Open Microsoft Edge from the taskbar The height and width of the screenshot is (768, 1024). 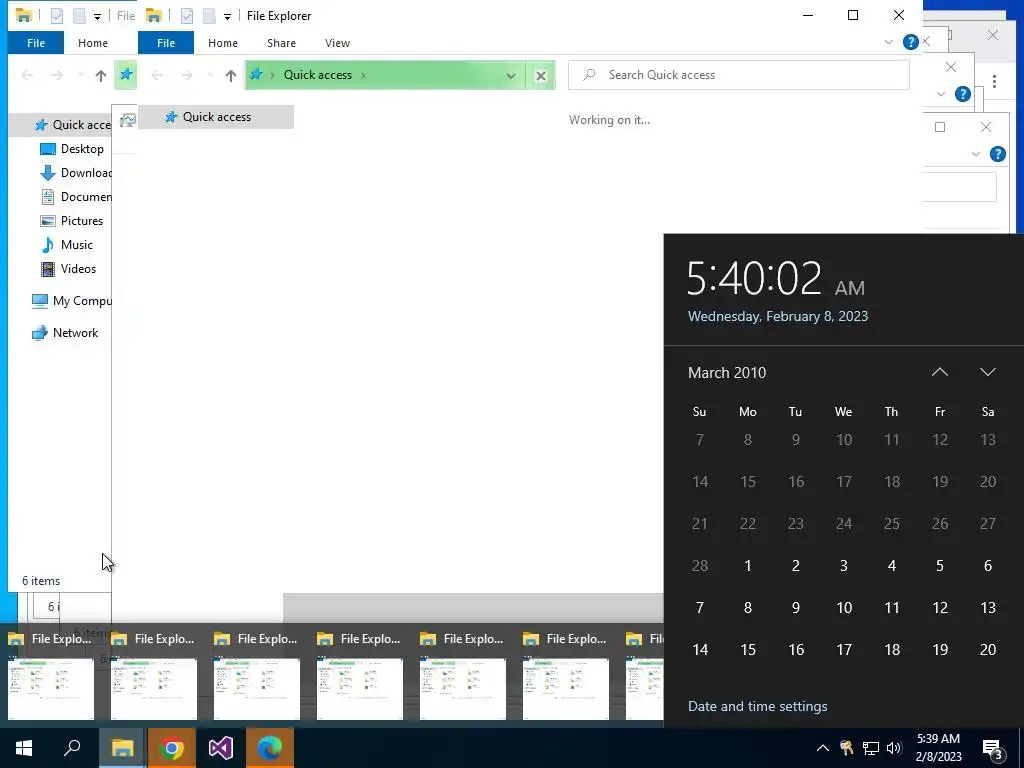click(270, 748)
